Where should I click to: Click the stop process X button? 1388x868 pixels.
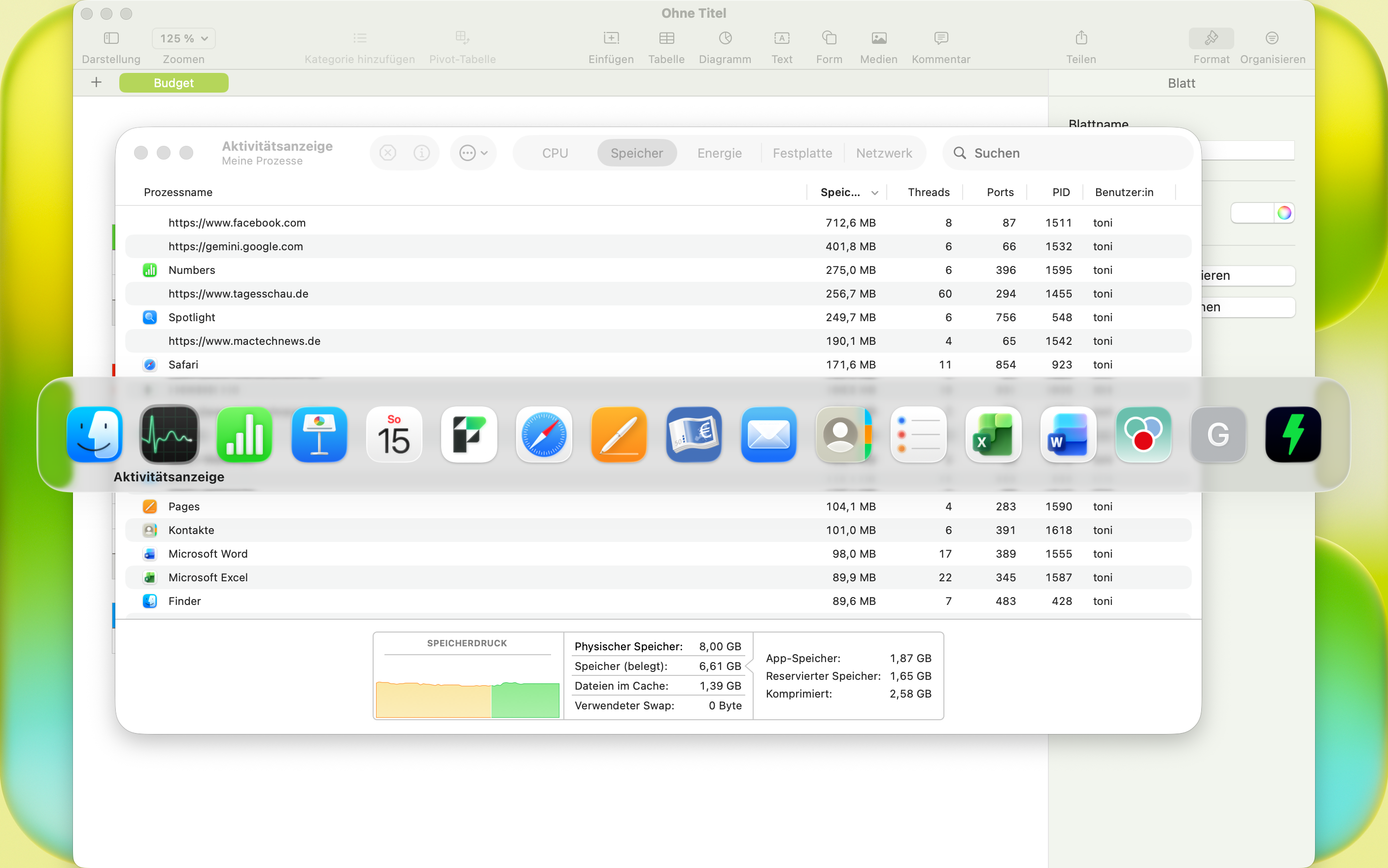[388, 153]
